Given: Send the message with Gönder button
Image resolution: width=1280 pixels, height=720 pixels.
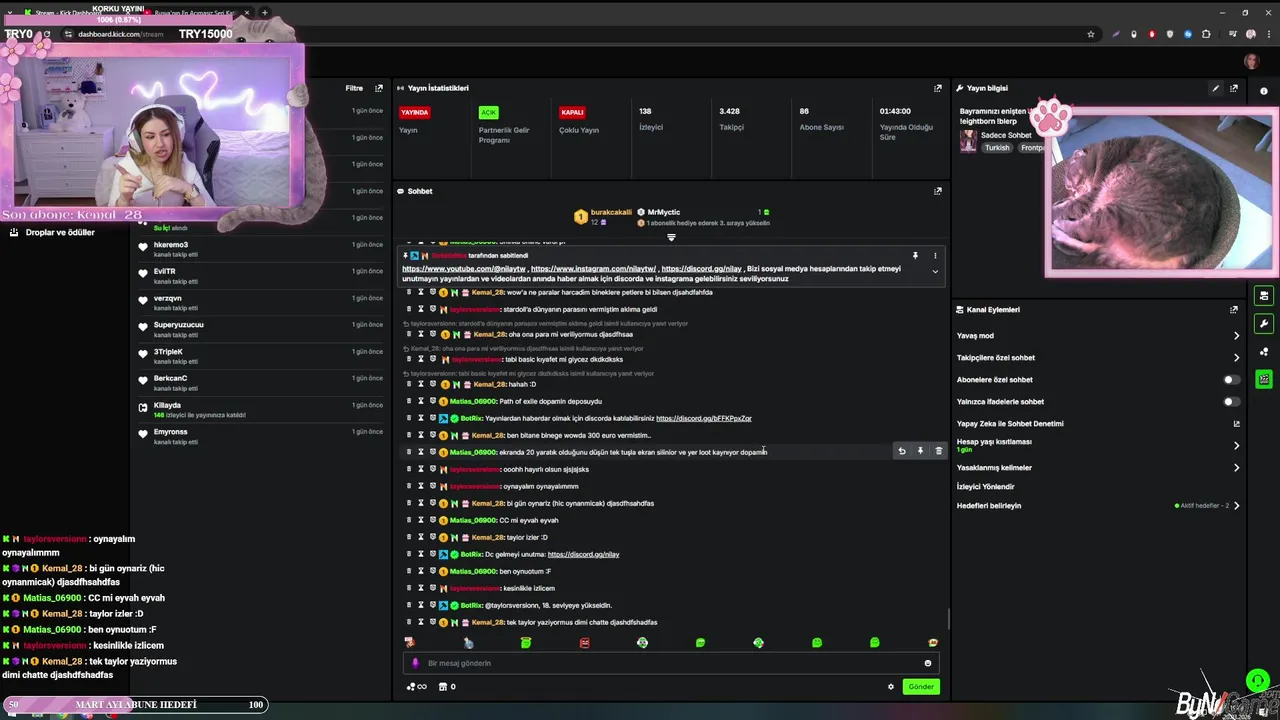Looking at the screenshot, I should point(920,687).
